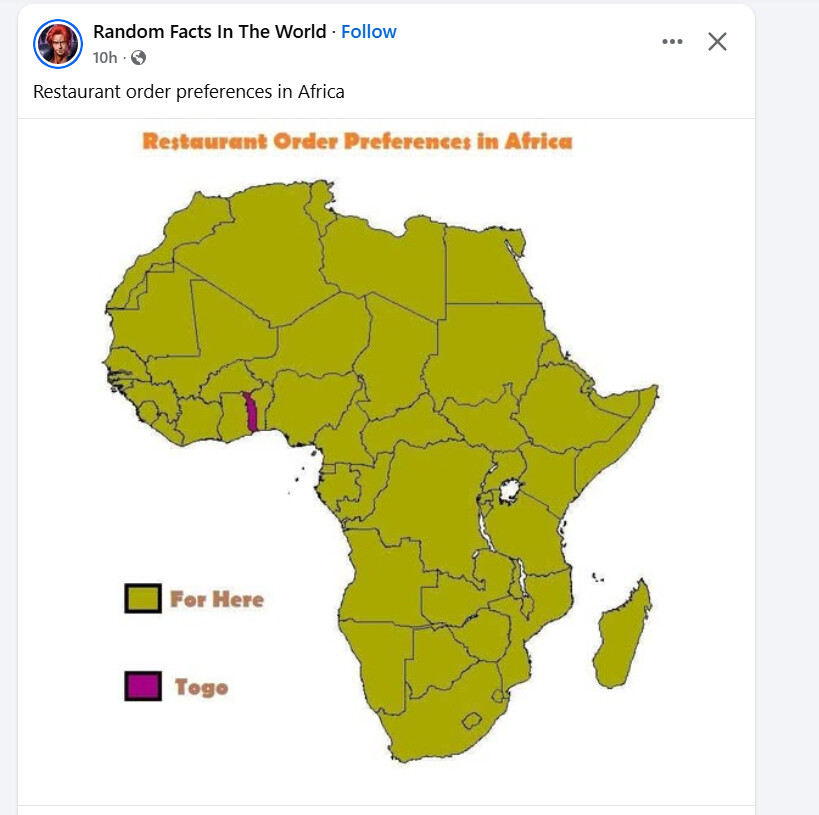The image size is (819, 815).
Task: Click purple-highlighted Togo on the map
Action: coord(250,411)
